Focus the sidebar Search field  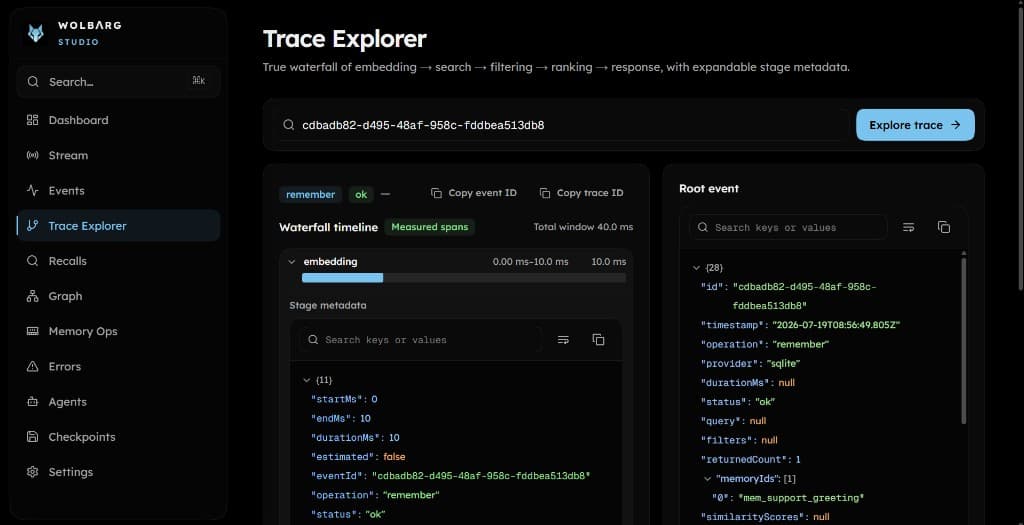pyautogui.click(x=118, y=82)
